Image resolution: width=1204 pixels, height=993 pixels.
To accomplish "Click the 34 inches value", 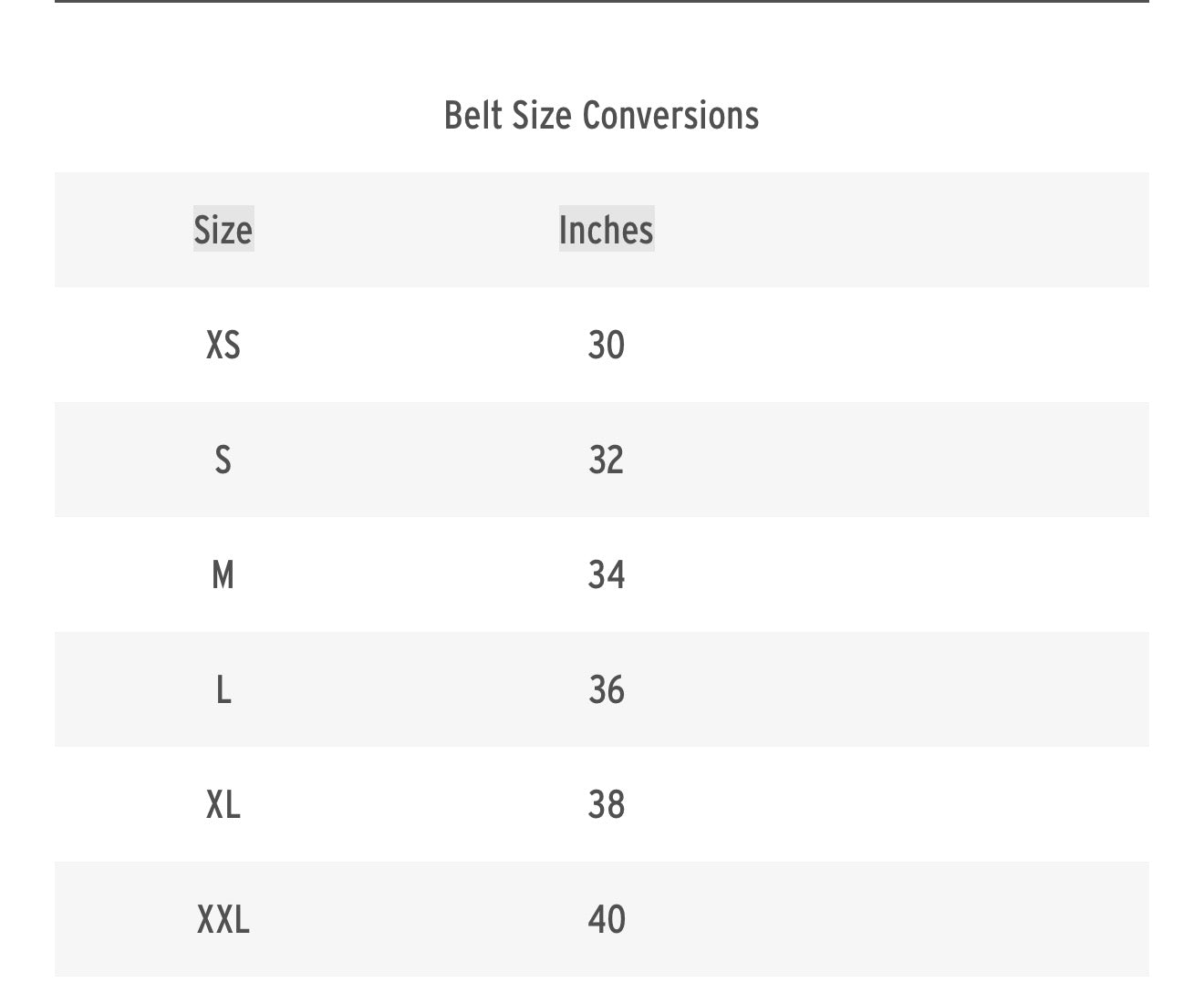I will coord(607,574).
